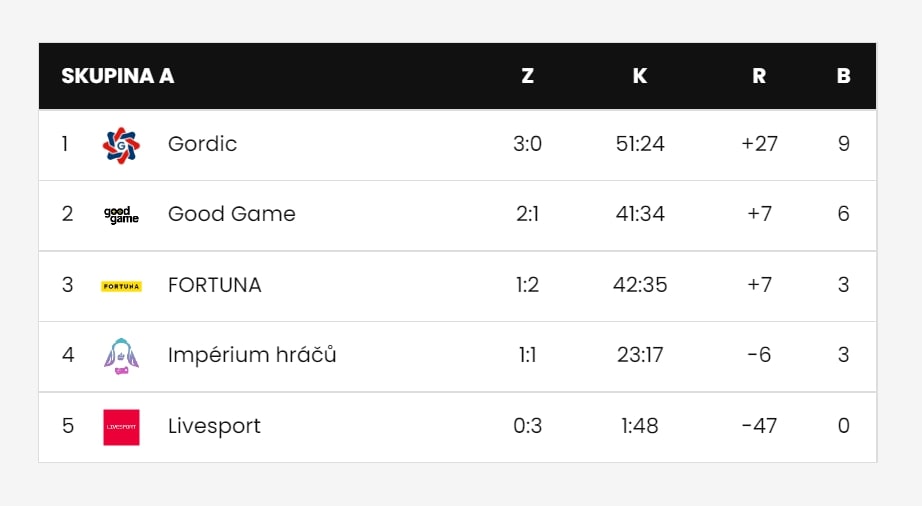The height and width of the screenshot is (506, 922).
Task: Open the Livesport team name
Action: [214, 426]
